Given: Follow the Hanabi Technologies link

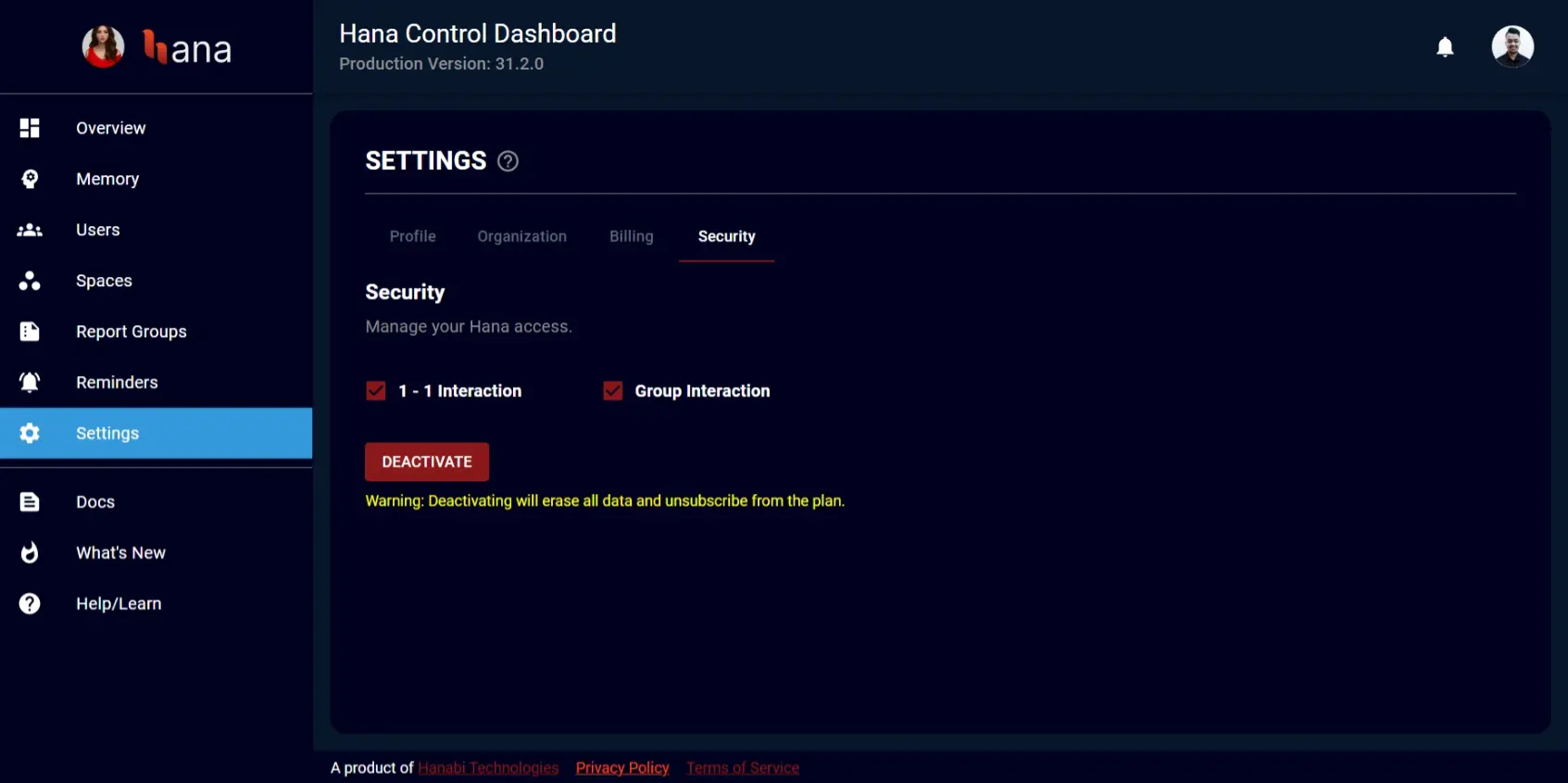Looking at the screenshot, I should [488, 768].
